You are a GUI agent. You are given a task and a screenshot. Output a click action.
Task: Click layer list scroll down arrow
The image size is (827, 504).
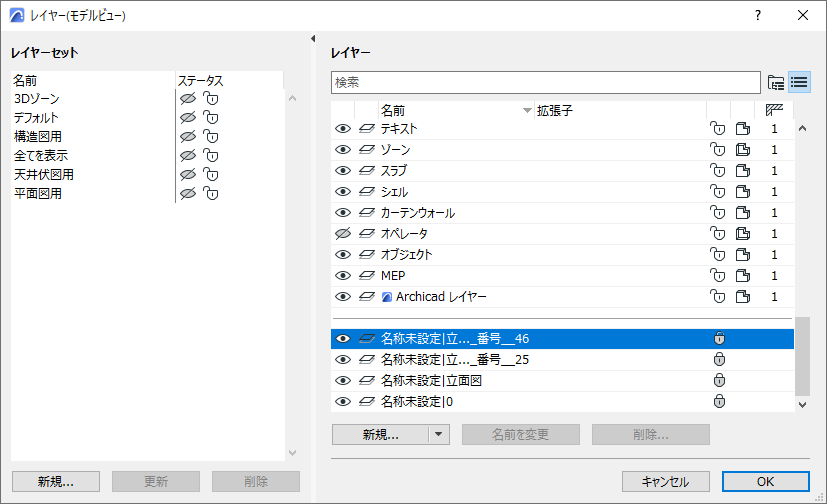click(x=802, y=404)
